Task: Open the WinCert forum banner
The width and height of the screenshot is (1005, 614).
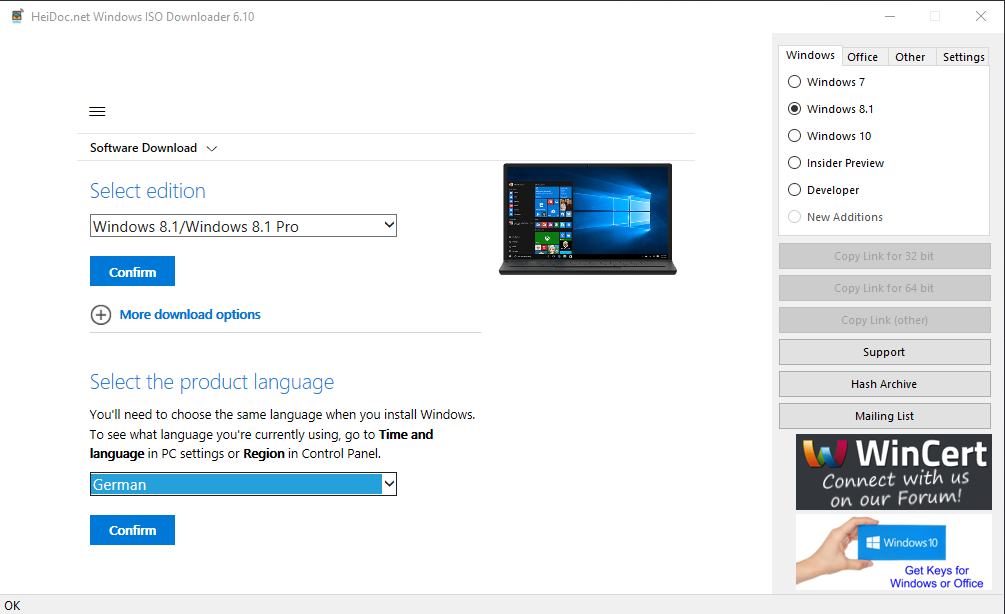Action: coord(893,472)
